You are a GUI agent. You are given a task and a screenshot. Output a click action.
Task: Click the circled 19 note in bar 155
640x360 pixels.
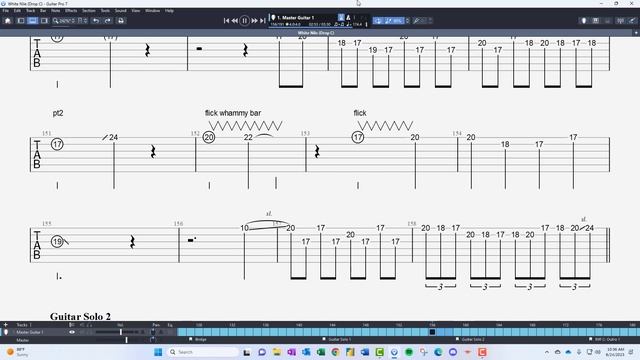point(57,241)
